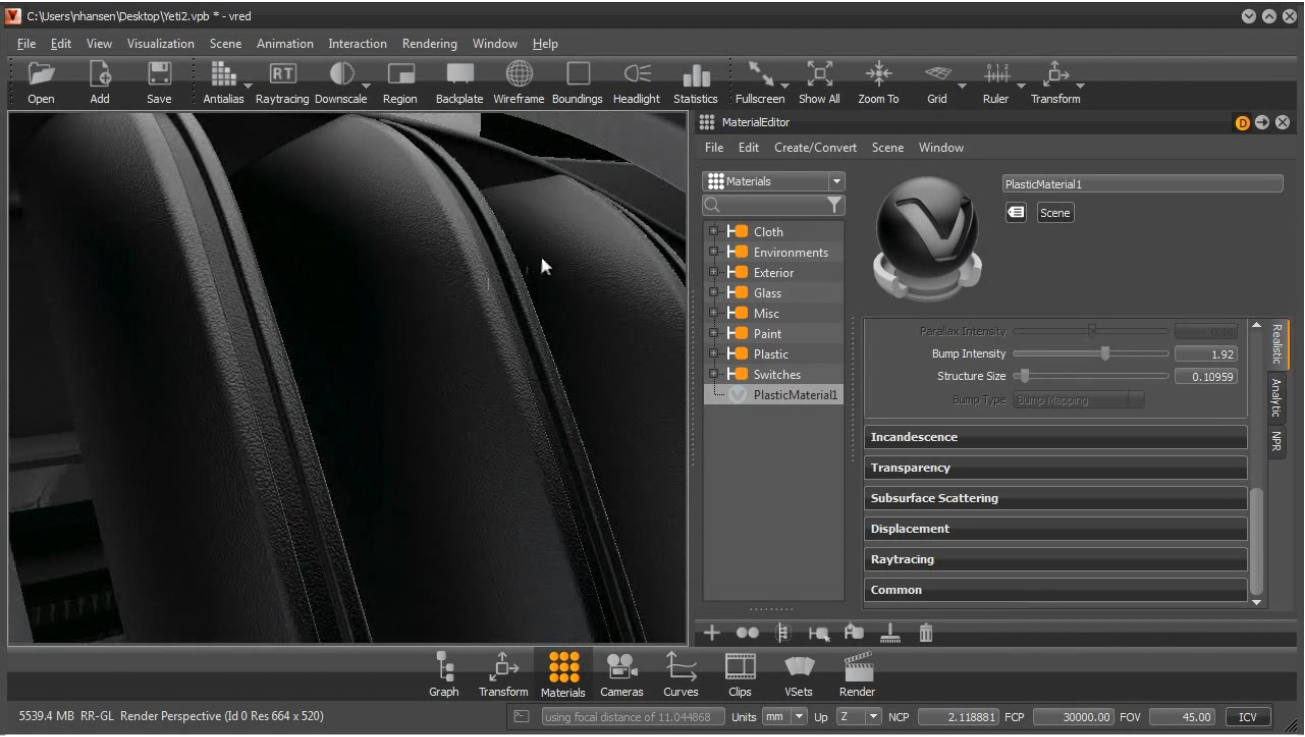Expand the Environments material group
The height and width of the screenshot is (737, 1305).
(714, 252)
